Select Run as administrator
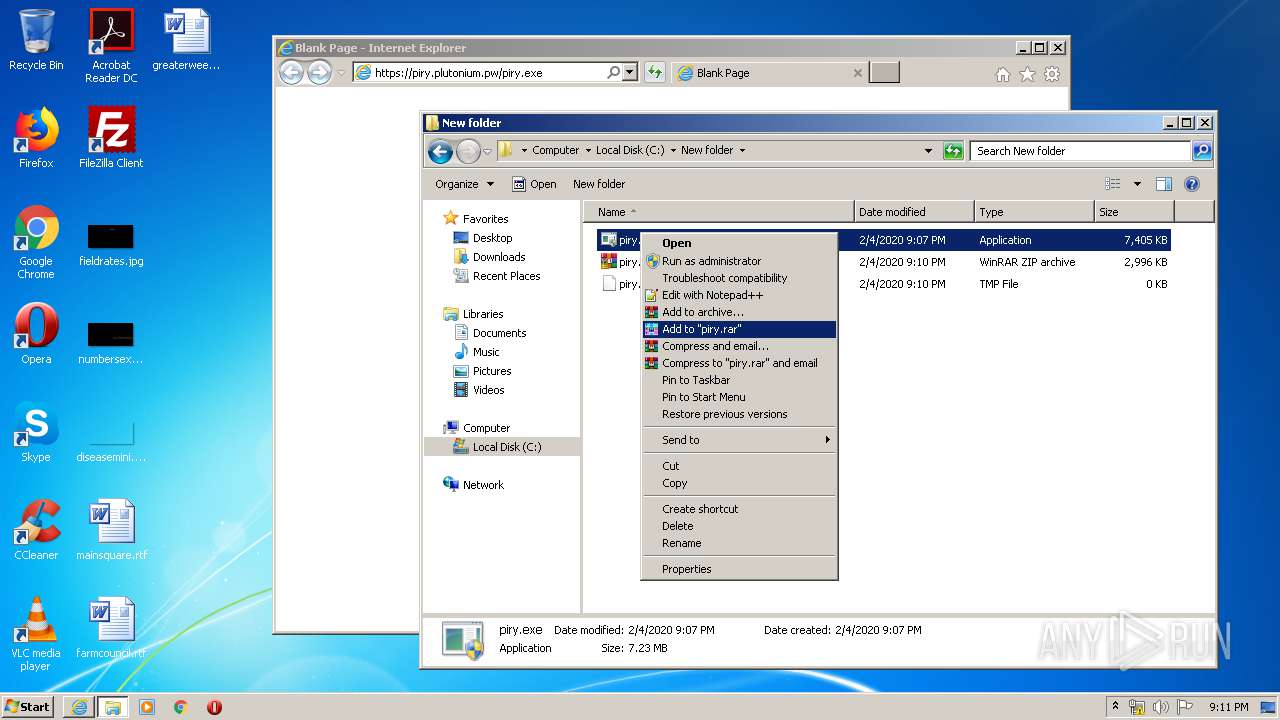 [739, 261]
